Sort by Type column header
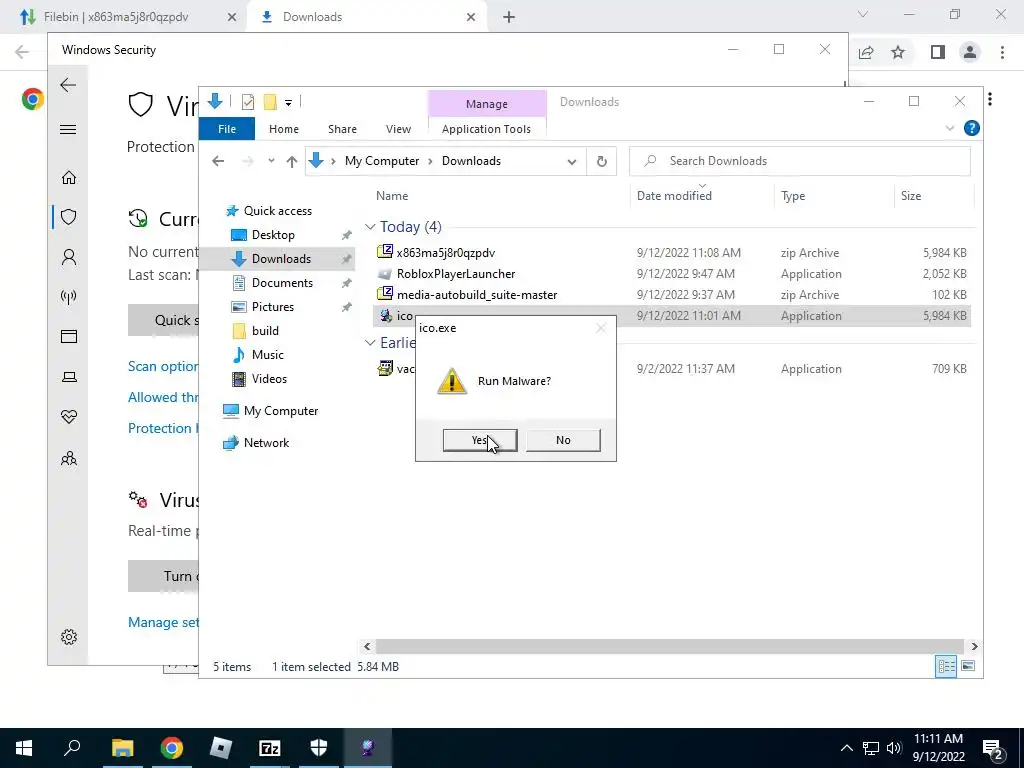The image size is (1024, 768). 793,196
